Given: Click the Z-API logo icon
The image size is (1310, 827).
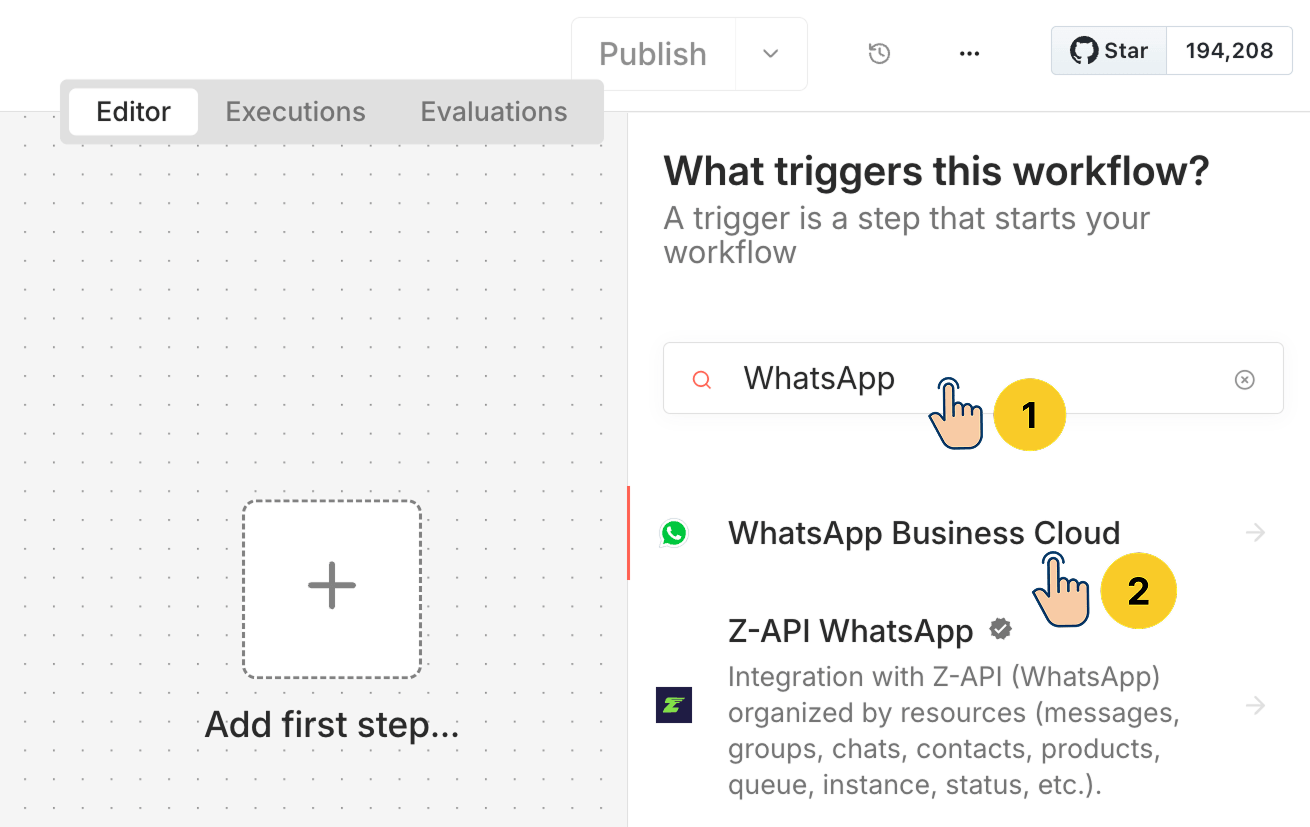Looking at the screenshot, I should 674,705.
